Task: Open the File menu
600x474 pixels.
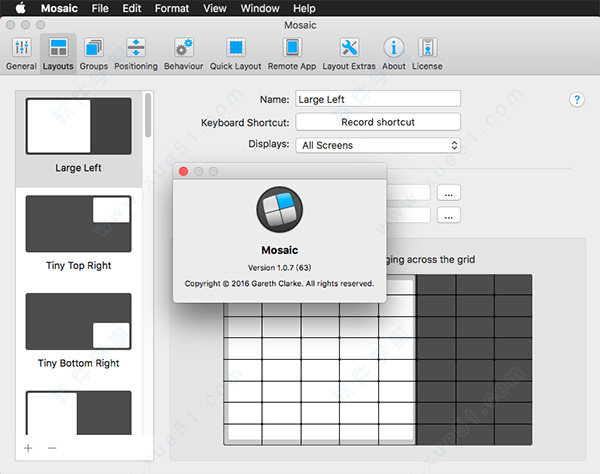Action: click(100, 8)
